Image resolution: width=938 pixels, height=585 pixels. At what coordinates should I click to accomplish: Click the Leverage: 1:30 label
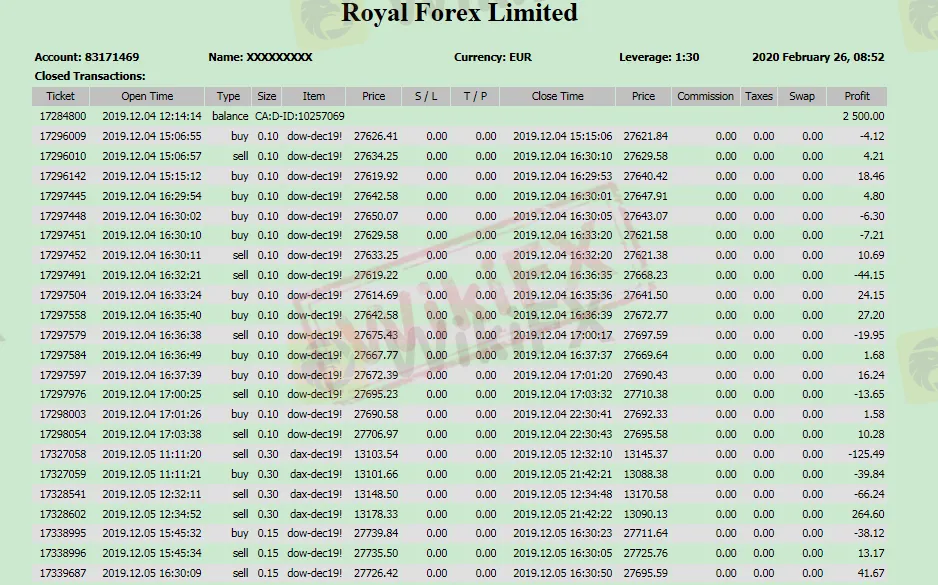(x=659, y=57)
